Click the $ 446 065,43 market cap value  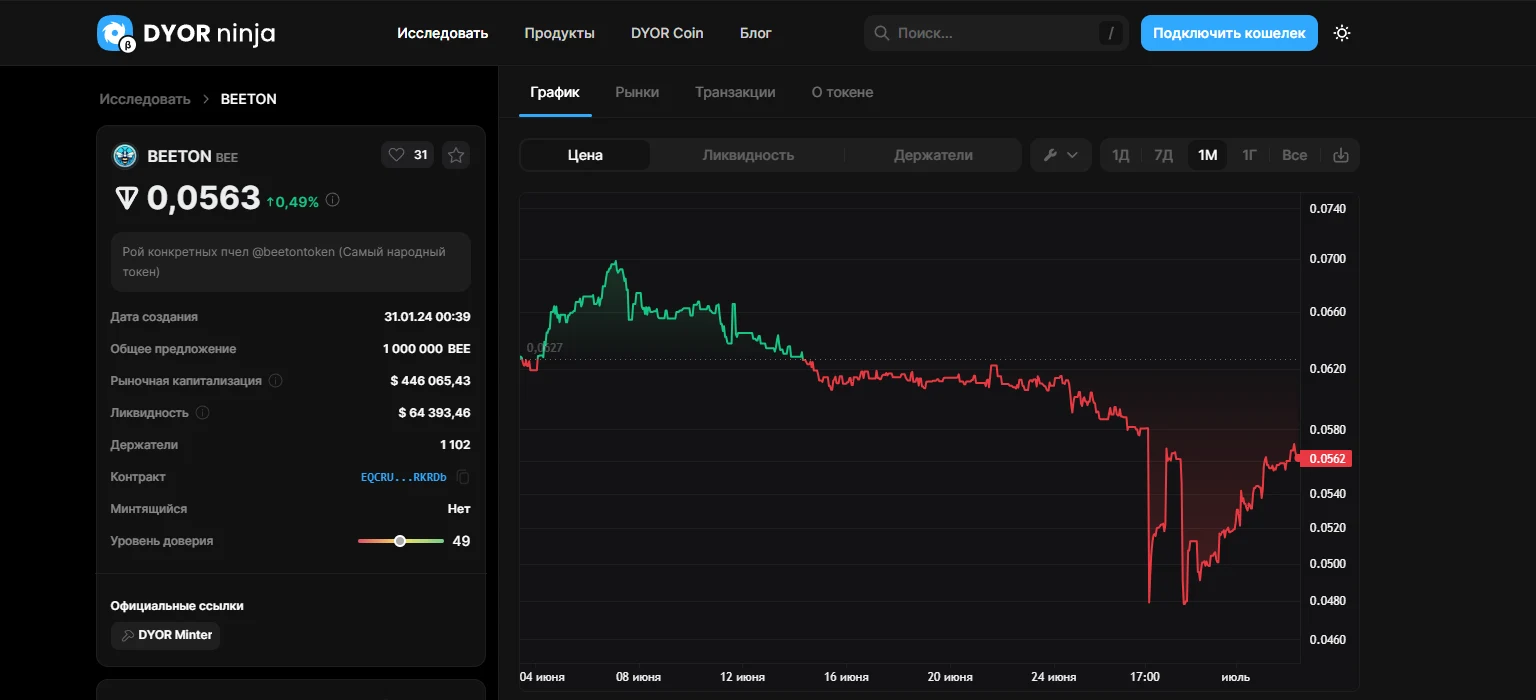pyautogui.click(x=430, y=381)
